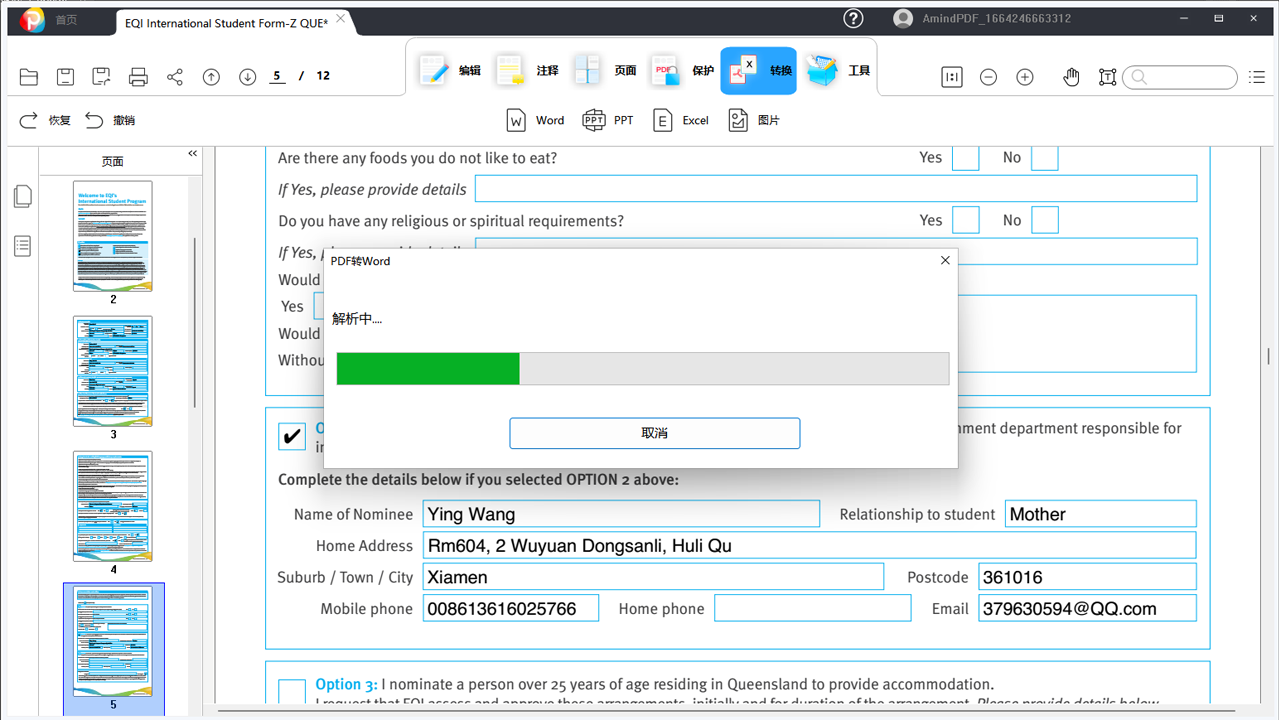The image size is (1280, 720).
Task: Select the page 3 thumbnail
Action: click(x=113, y=371)
